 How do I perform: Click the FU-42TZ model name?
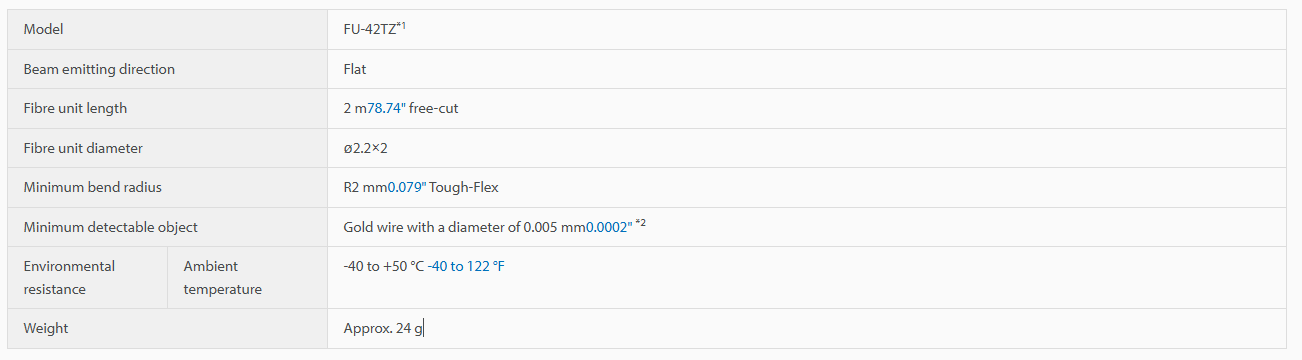point(369,29)
